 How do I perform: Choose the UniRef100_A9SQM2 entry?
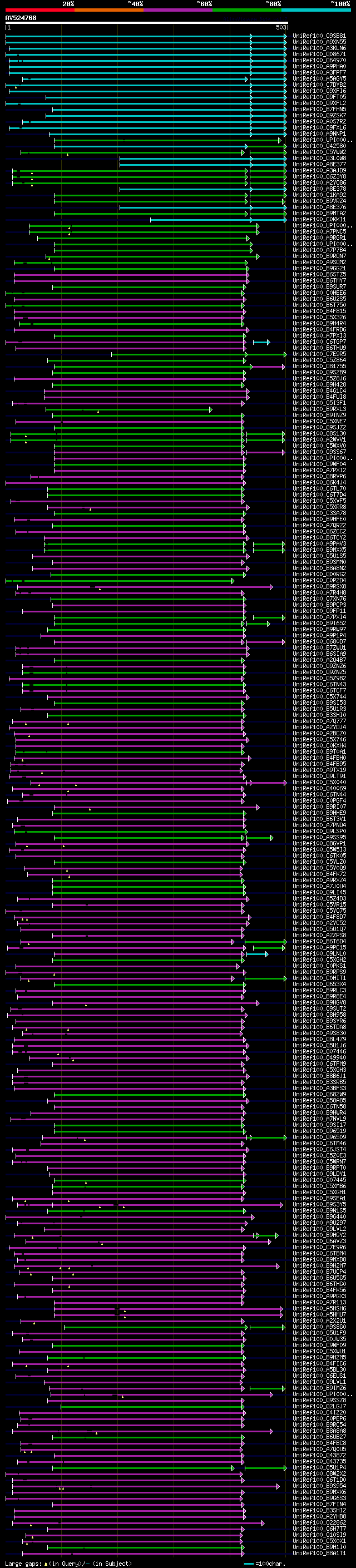click(x=319, y=263)
